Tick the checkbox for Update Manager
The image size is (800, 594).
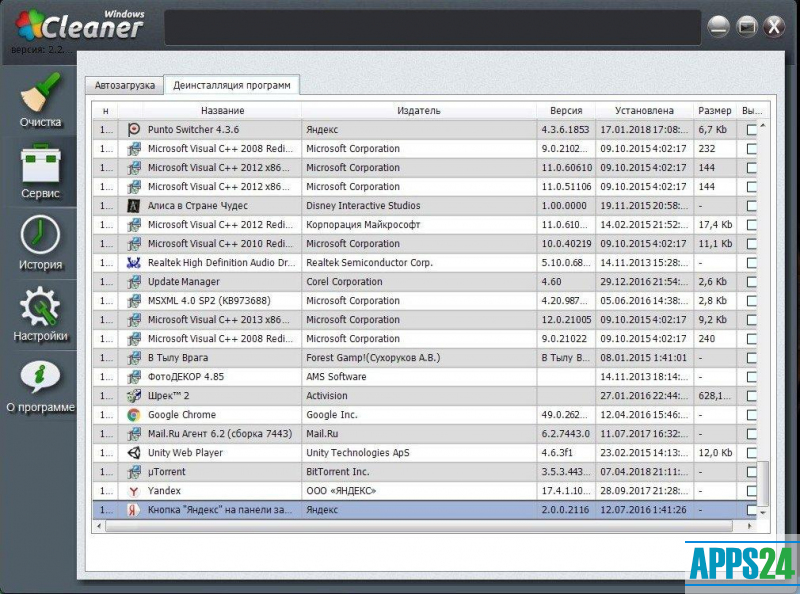(751, 282)
